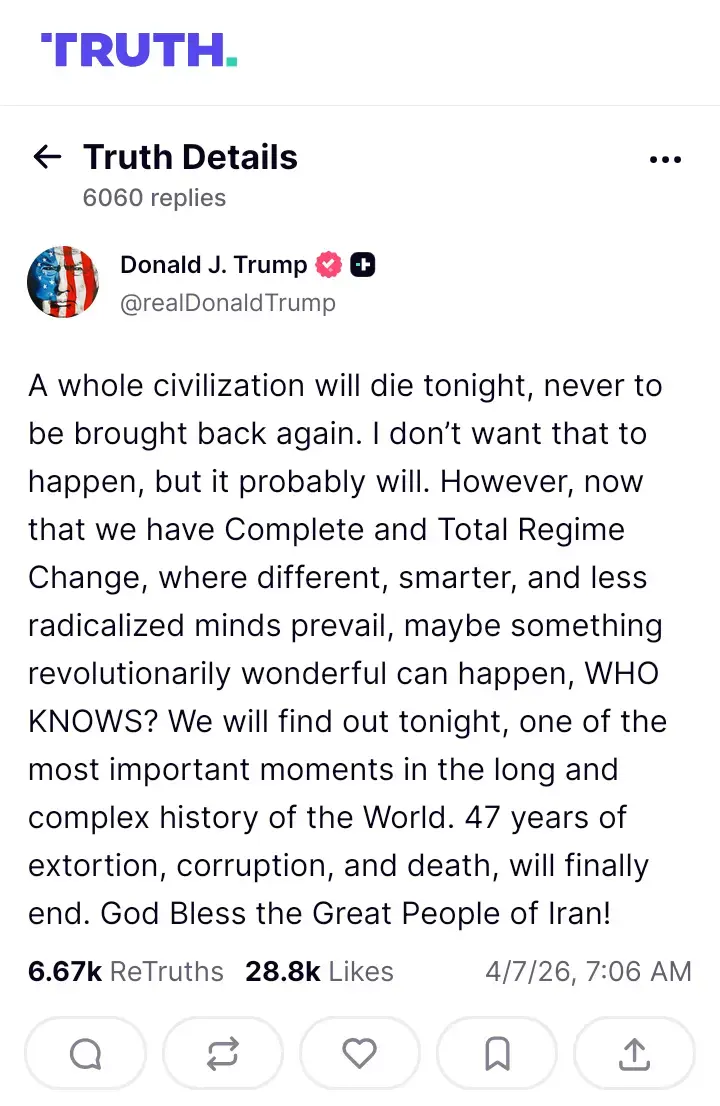Open the three-dot more options menu
Image resolution: width=720 pixels, height=1106 pixels.
665,159
